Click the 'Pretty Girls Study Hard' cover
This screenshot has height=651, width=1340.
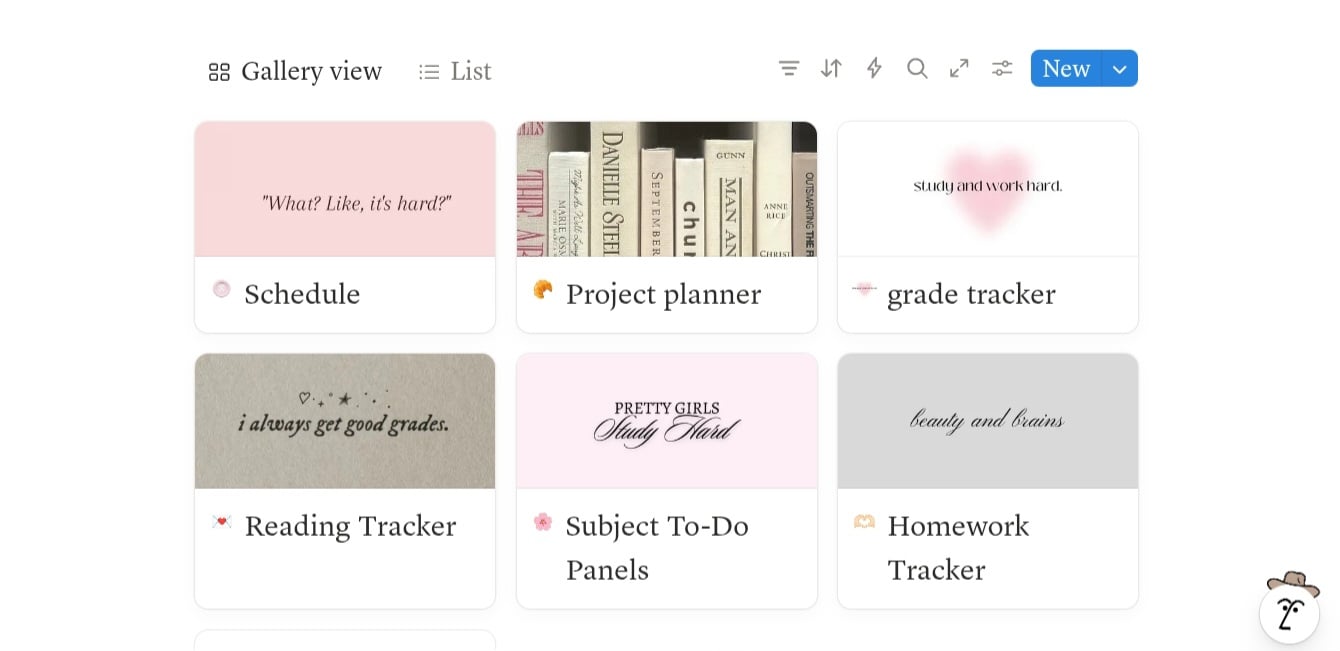(x=667, y=420)
